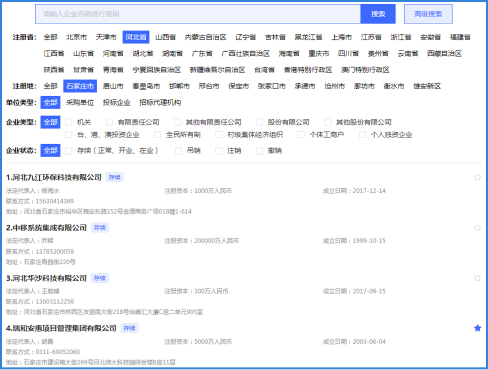Select 廊坊市 city filter
Screen dimensions: 488x370
tap(364, 86)
